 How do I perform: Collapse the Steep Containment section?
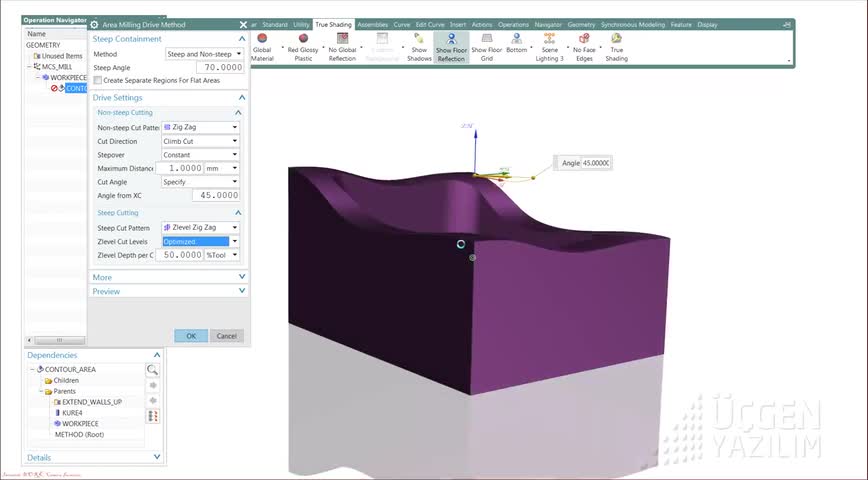(242, 39)
